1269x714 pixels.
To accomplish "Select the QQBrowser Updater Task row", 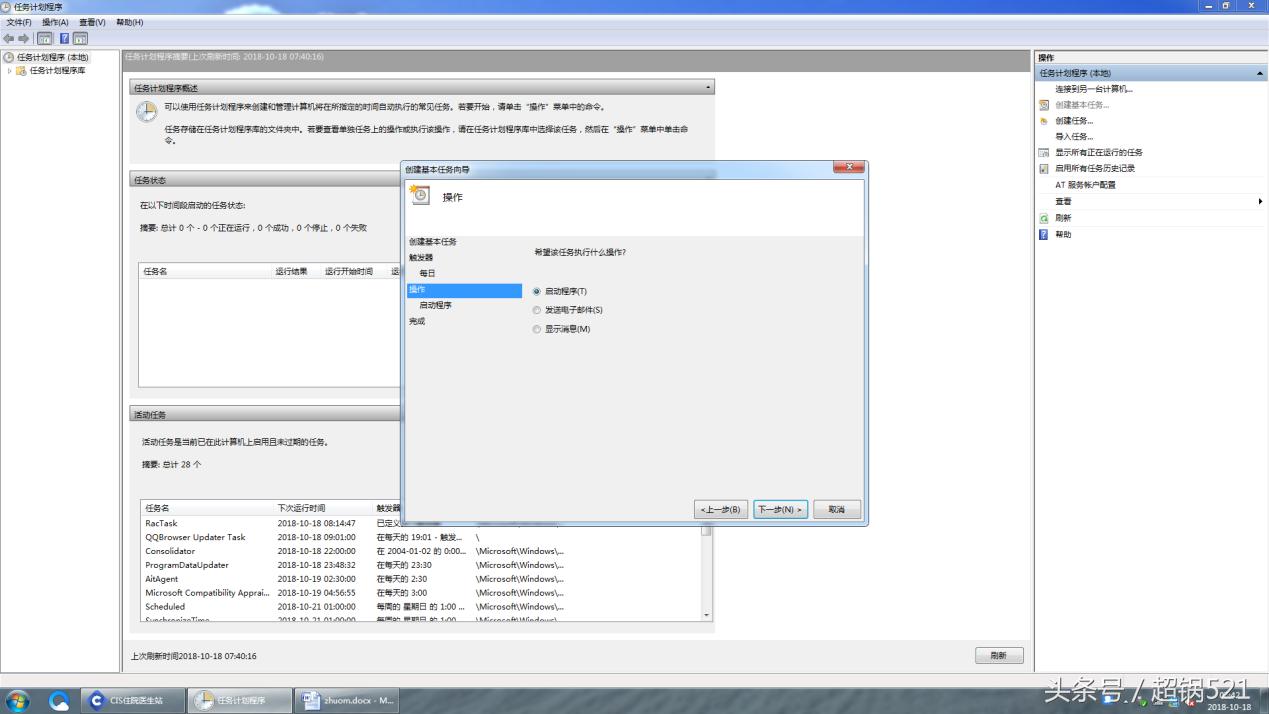I will tap(421, 537).
